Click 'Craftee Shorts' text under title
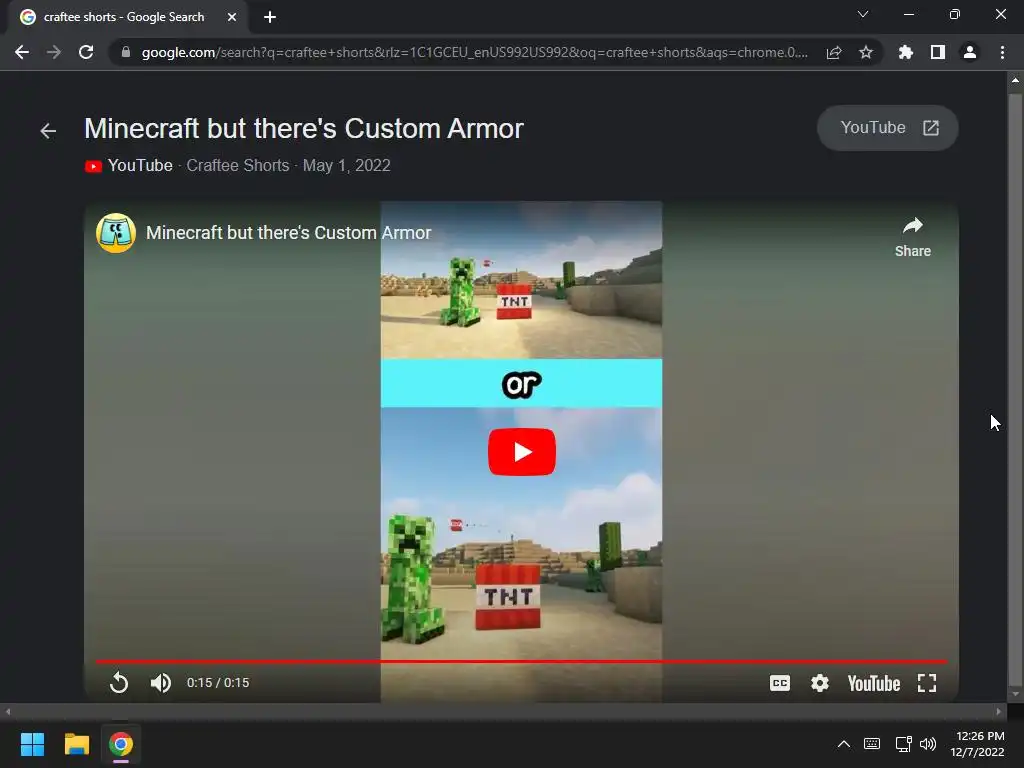 (238, 165)
